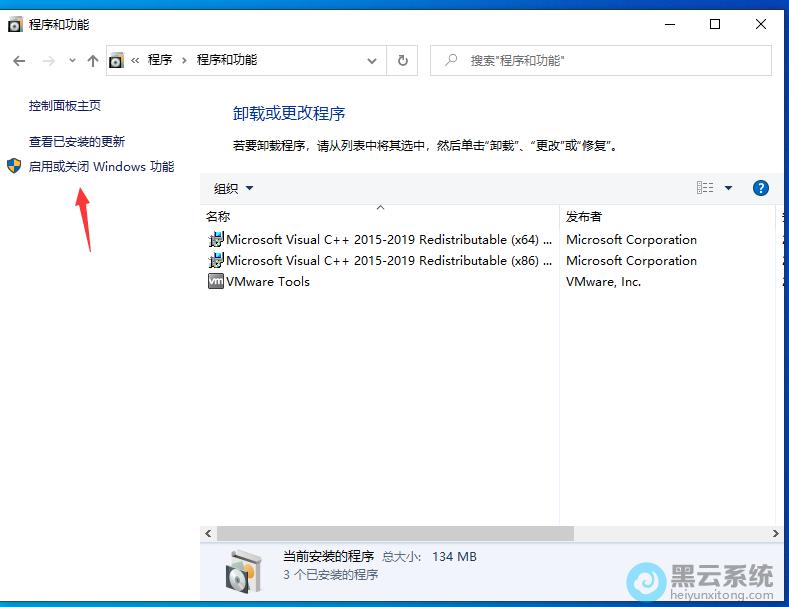Viewport: 789px width, 607px height.
Task: Go up one level with up arrow
Action: click(x=93, y=61)
